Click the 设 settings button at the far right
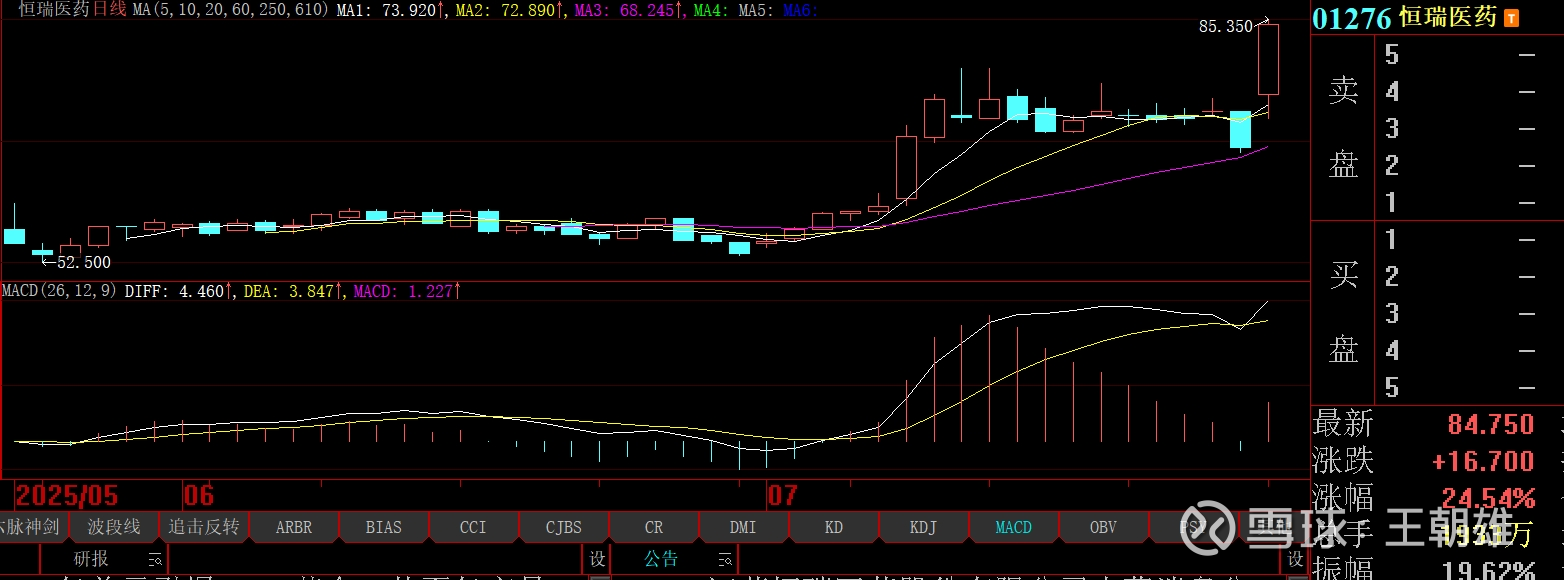Viewport: 1564px width, 580px height. point(1295,559)
